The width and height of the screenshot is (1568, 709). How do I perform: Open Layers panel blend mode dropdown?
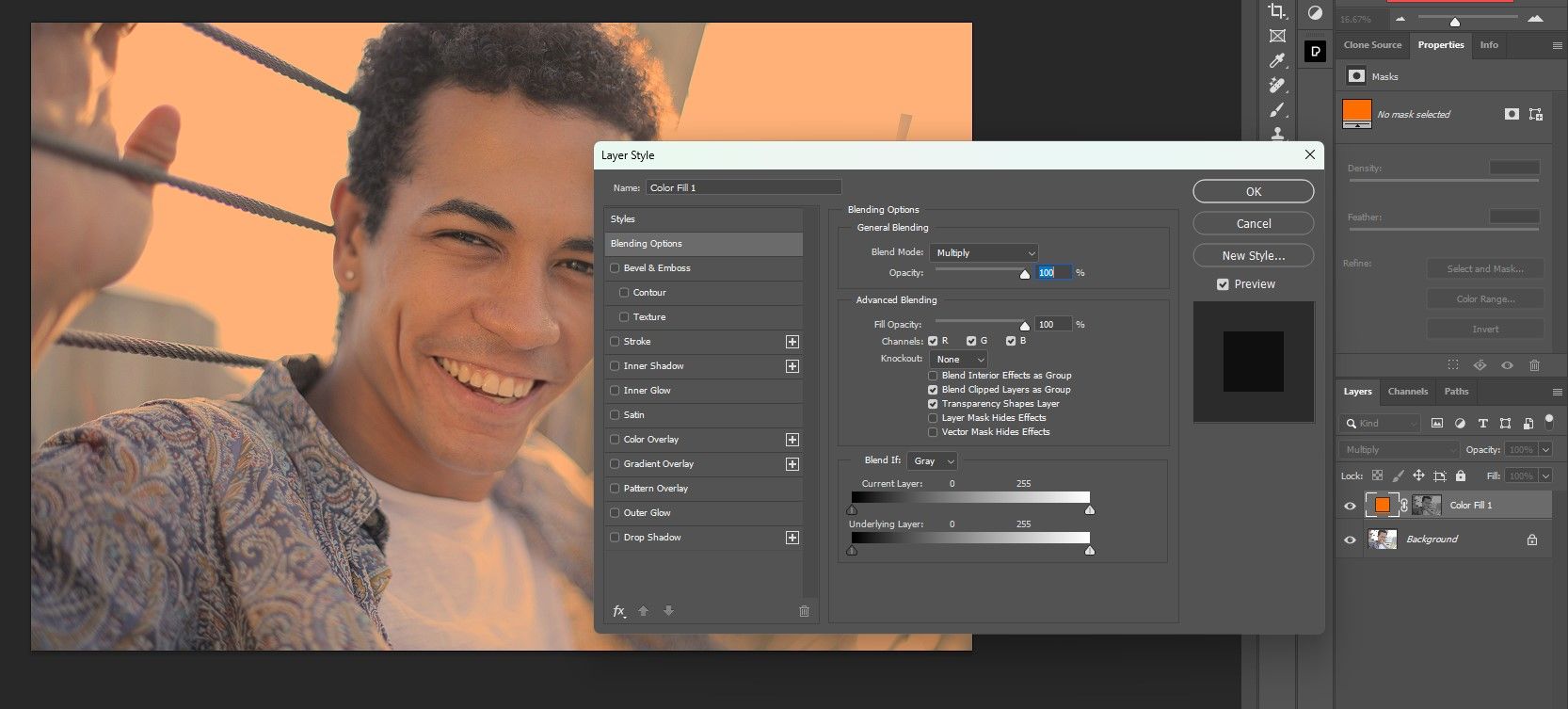pyautogui.click(x=1399, y=450)
